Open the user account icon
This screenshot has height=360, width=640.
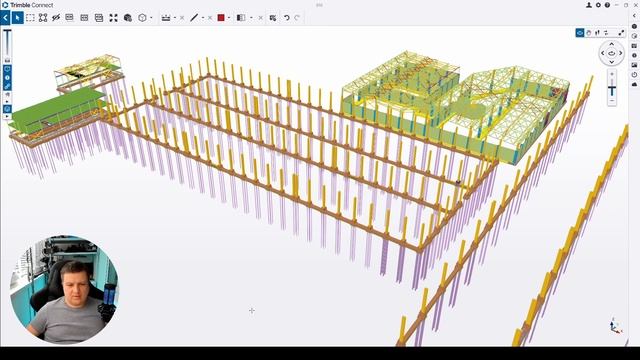[x=589, y=5]
